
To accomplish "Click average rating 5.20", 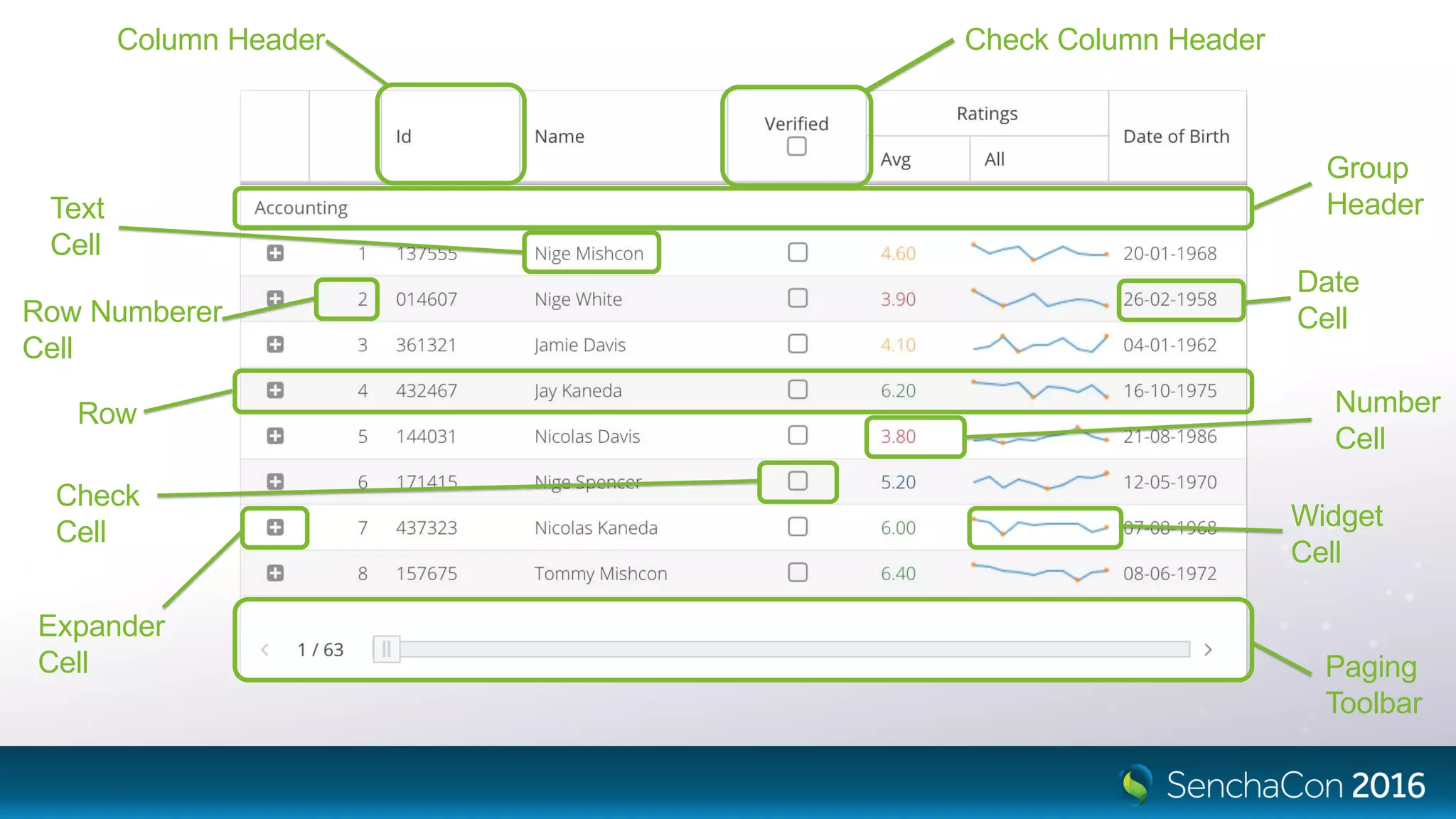I will coord(899,482).
